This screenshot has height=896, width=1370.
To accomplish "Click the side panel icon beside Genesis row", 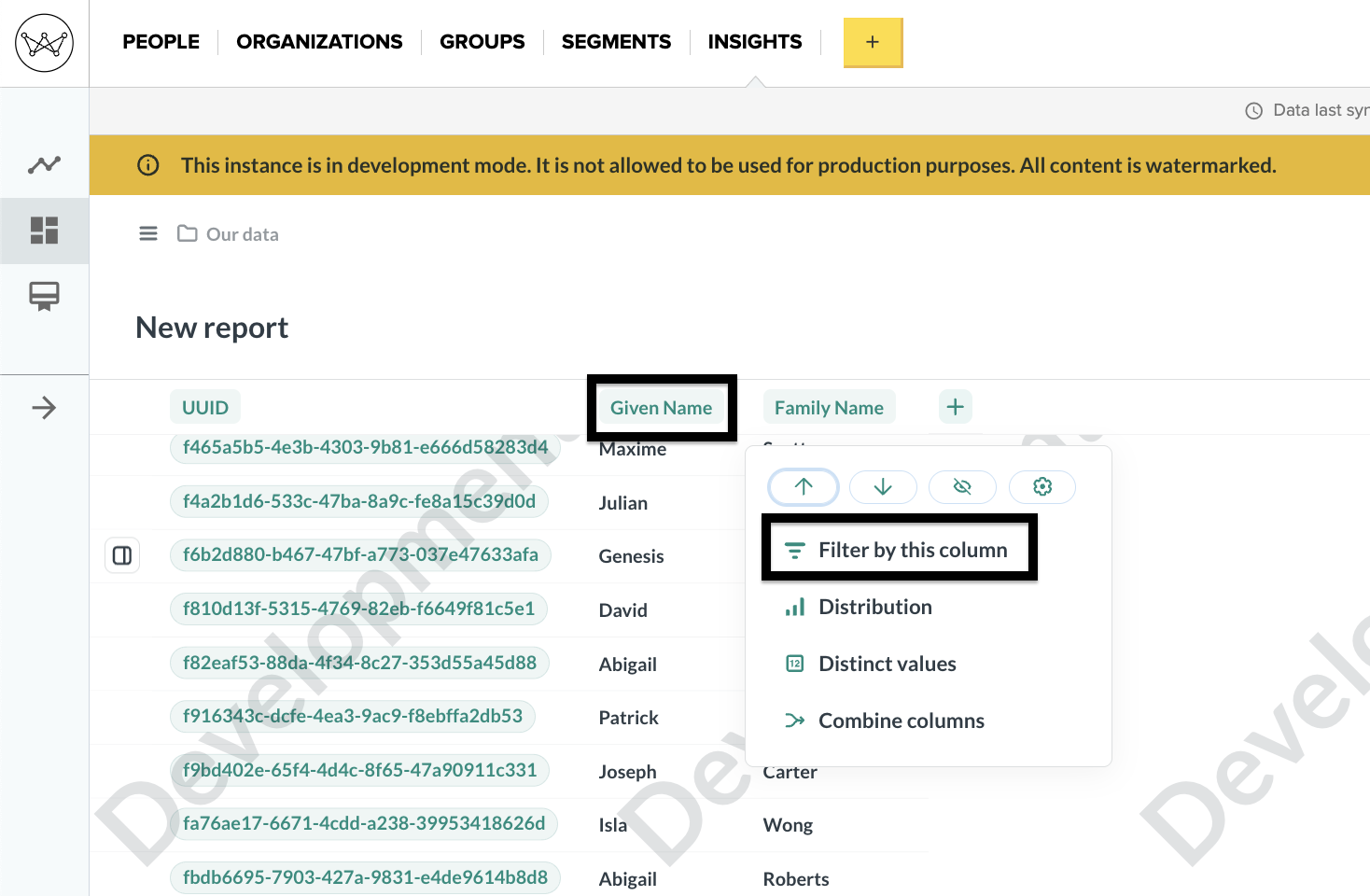I will click(x=122, y=556).
